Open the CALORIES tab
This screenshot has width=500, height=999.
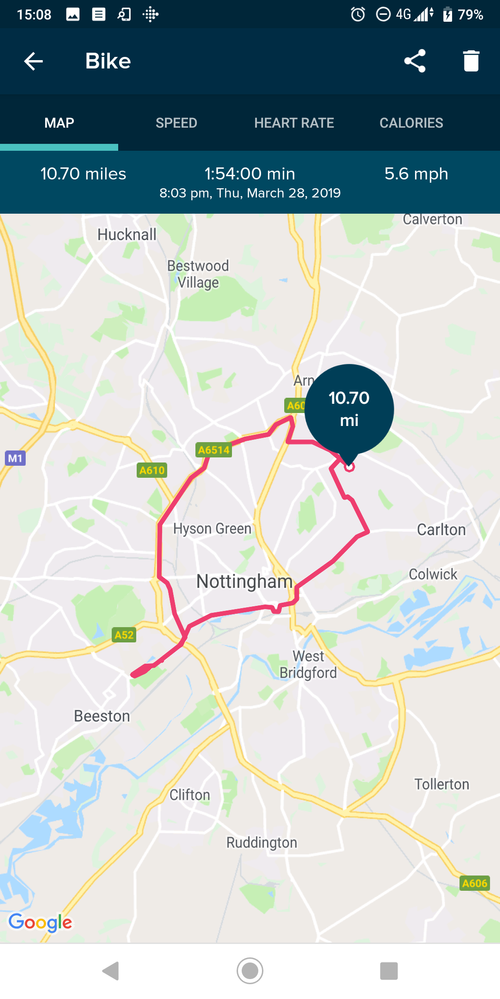[x=411, y=123]
